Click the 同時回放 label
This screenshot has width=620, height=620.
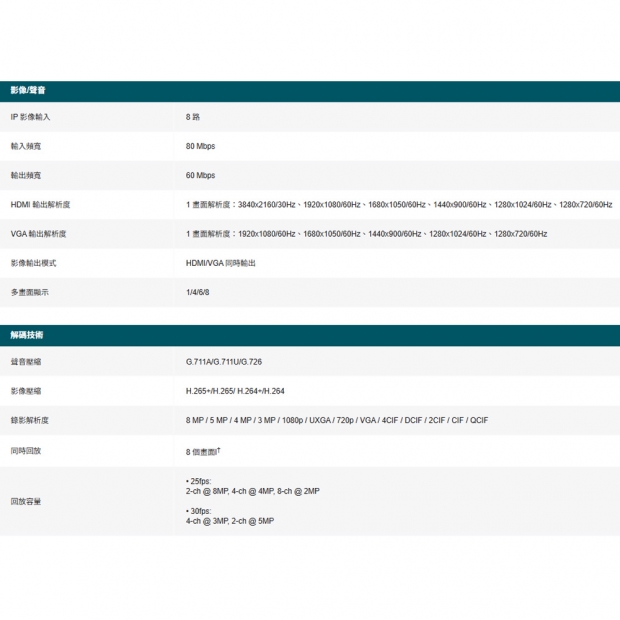pos(26,451)
